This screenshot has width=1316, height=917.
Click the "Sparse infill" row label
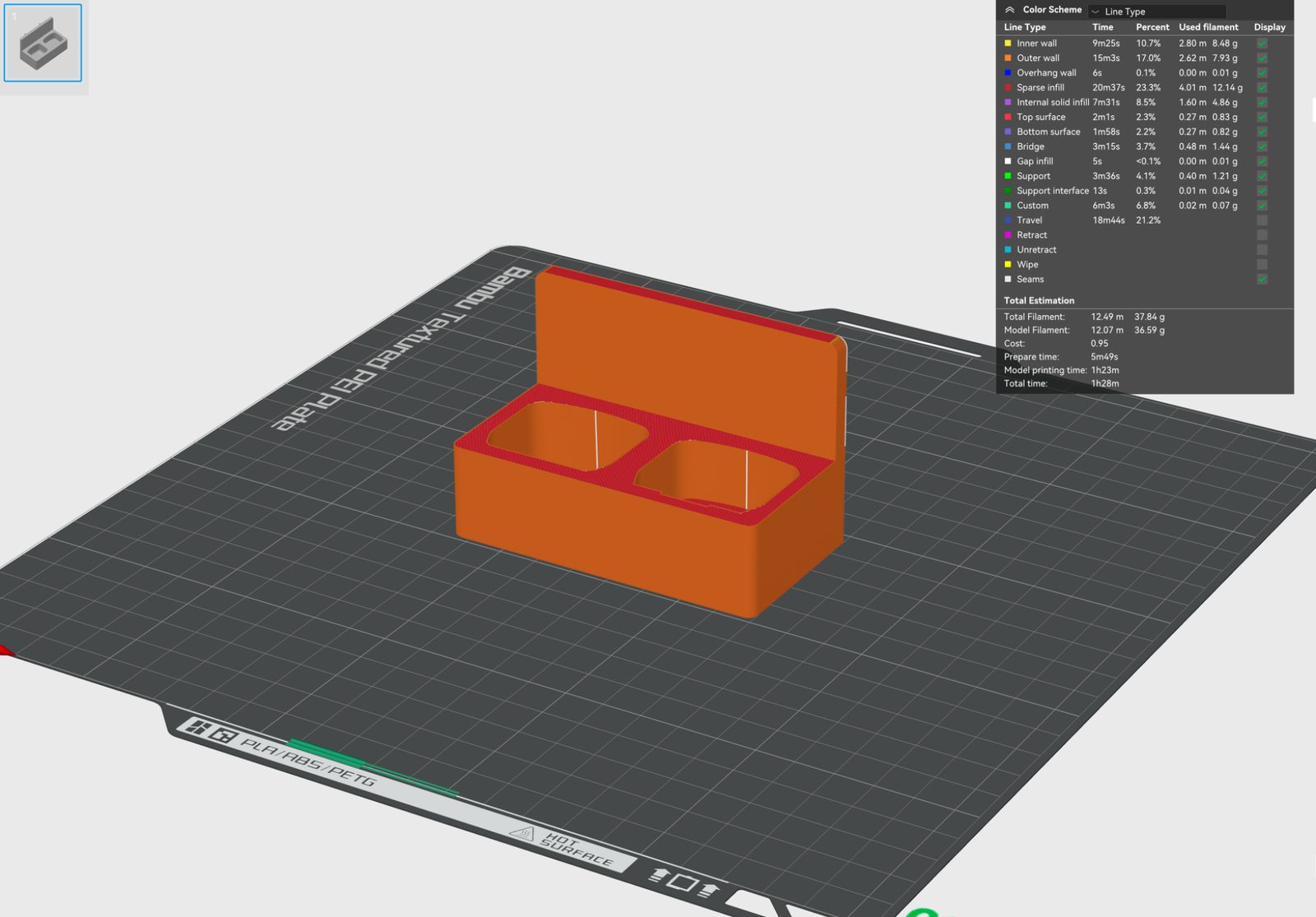click(x=1040, y=88)
